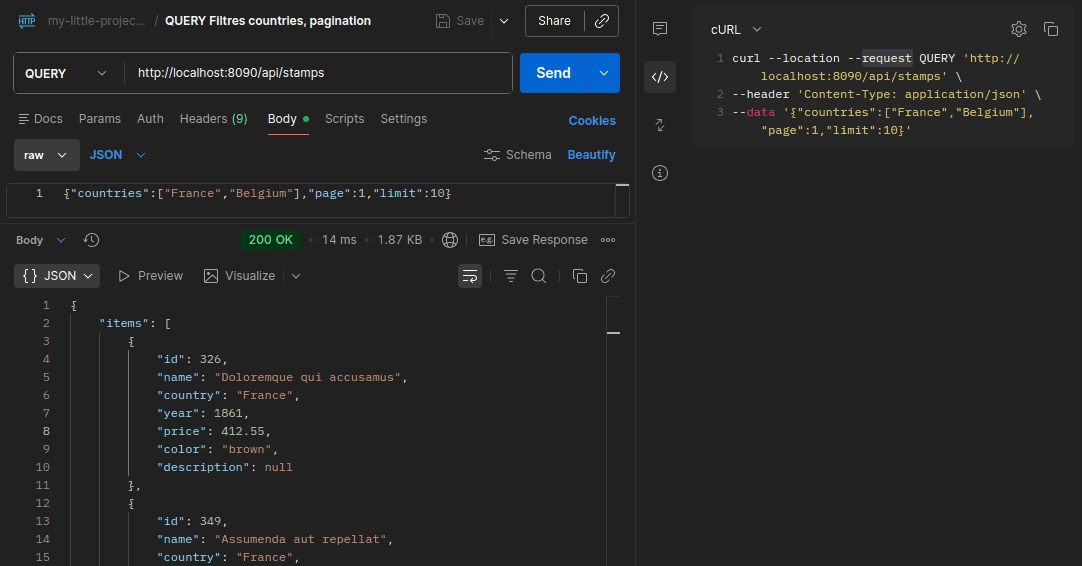The width and height of the screenshot is (1082, 566).
Task: Open the response more options ellipsis
Action: (x=608, y=240)
